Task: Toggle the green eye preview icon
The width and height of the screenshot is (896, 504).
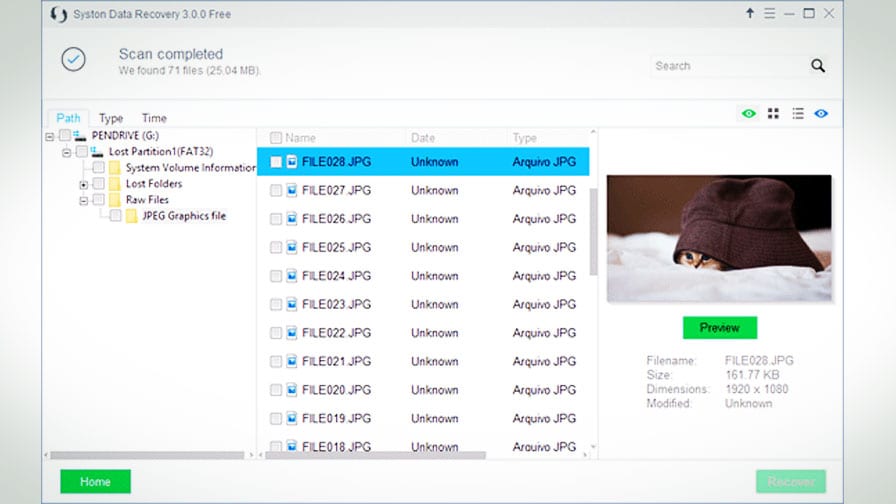Action: click(749, 114)
